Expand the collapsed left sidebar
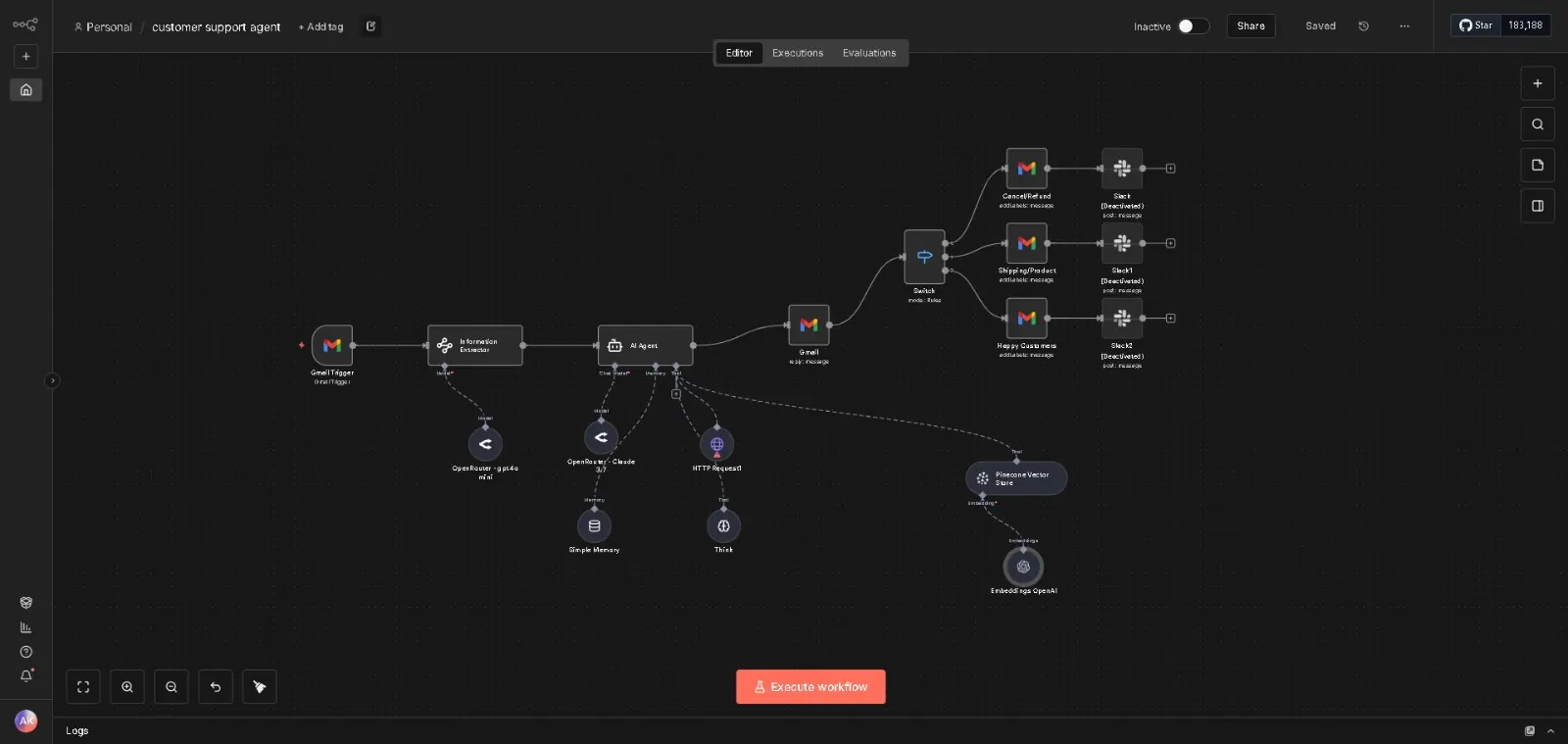 coord(52,380)
